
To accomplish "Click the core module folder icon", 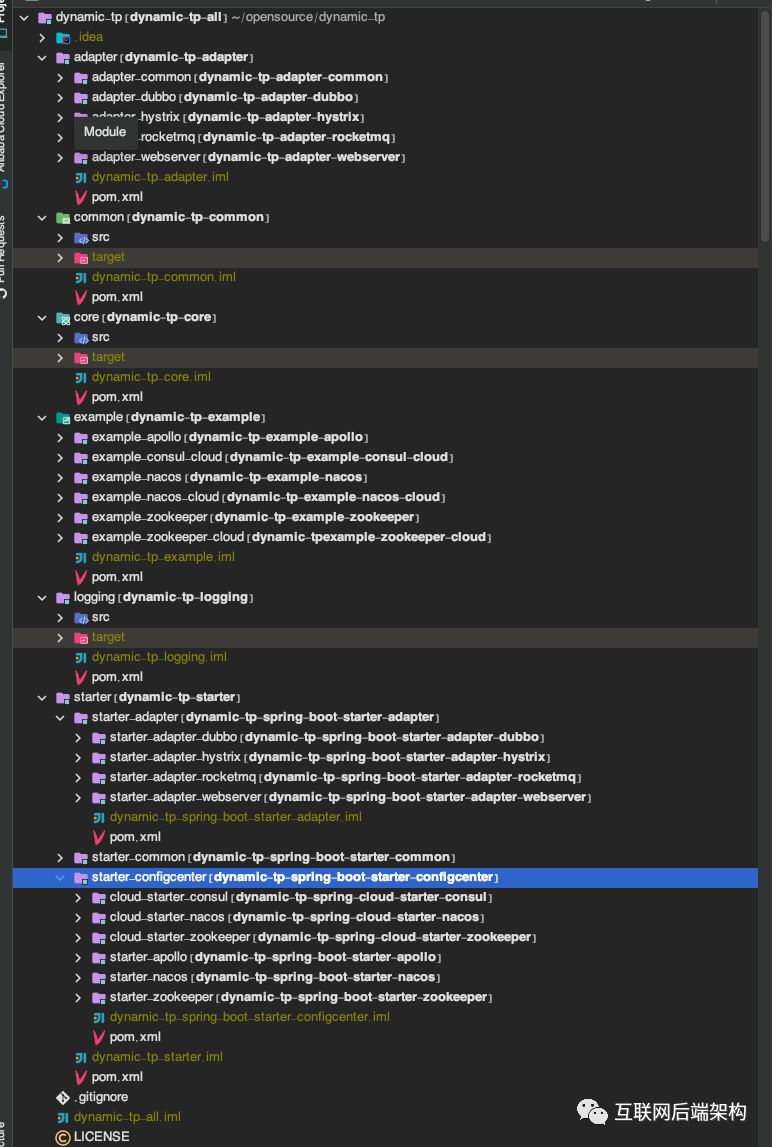I will click(x=63, y=317).
